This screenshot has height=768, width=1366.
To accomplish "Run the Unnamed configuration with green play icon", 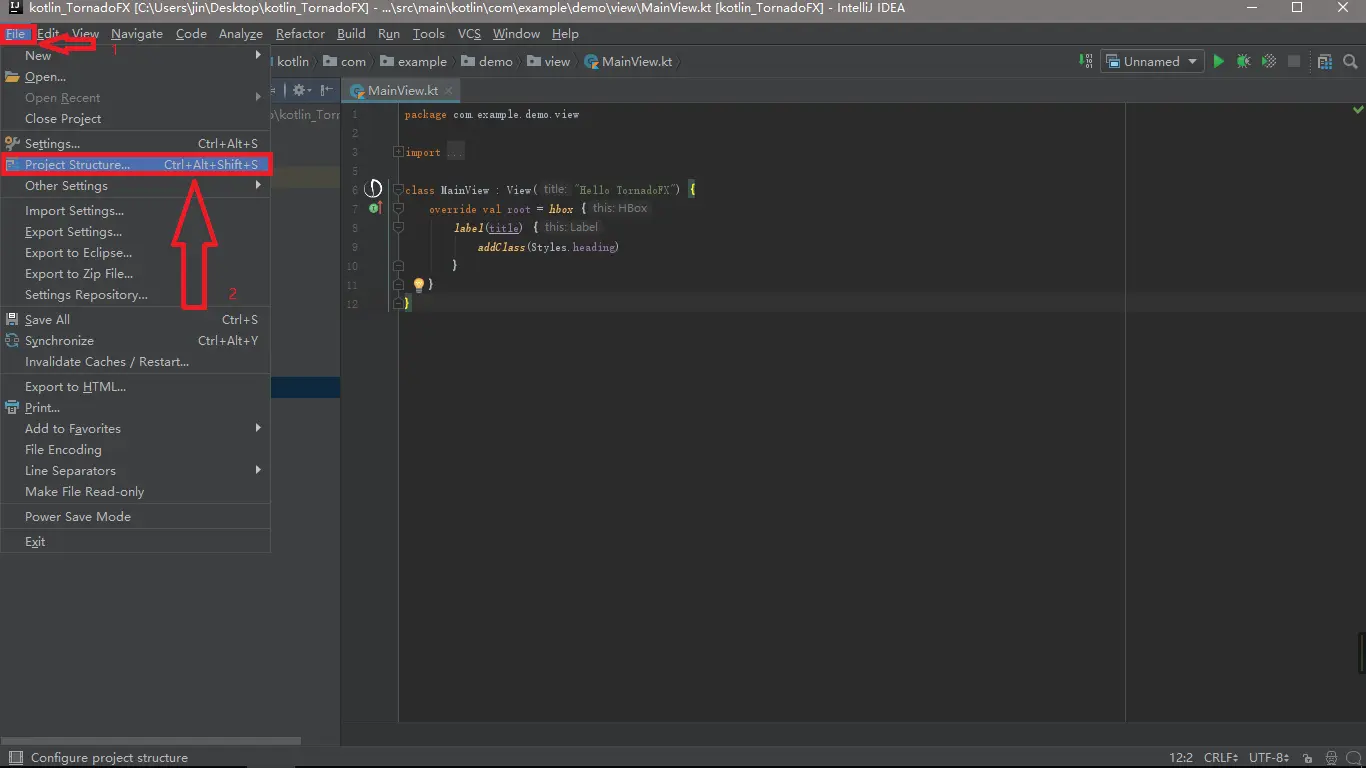I will click(1218, 61).
